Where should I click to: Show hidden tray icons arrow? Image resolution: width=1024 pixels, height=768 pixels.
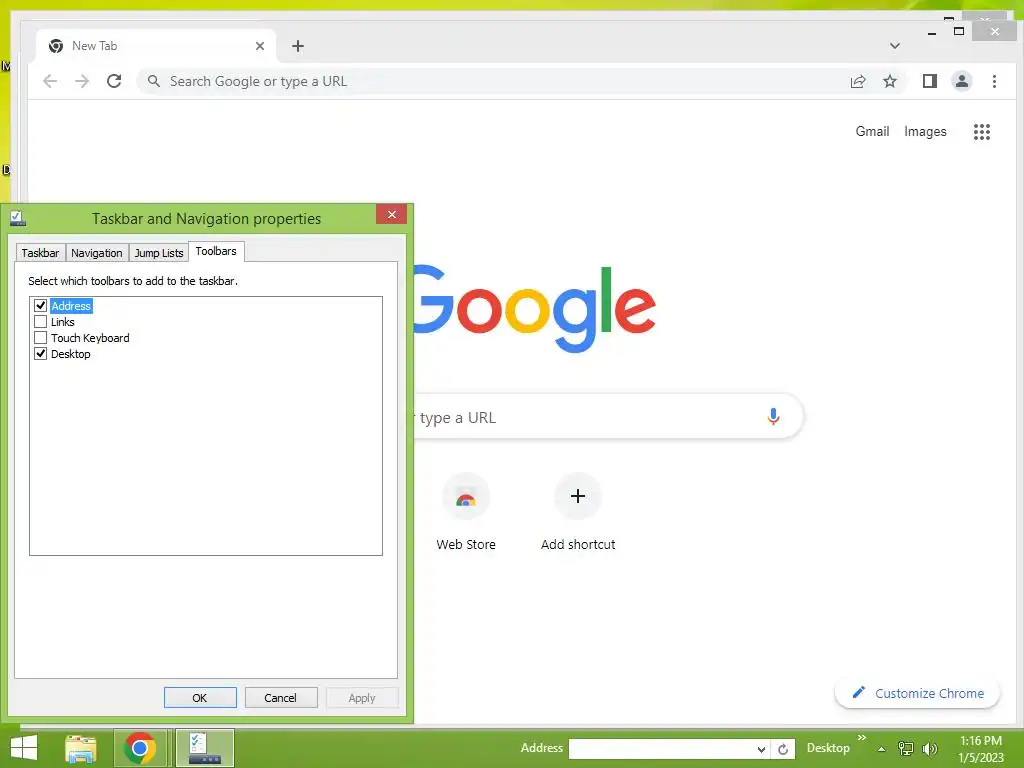pyautogui.click(x=882, y=749)
